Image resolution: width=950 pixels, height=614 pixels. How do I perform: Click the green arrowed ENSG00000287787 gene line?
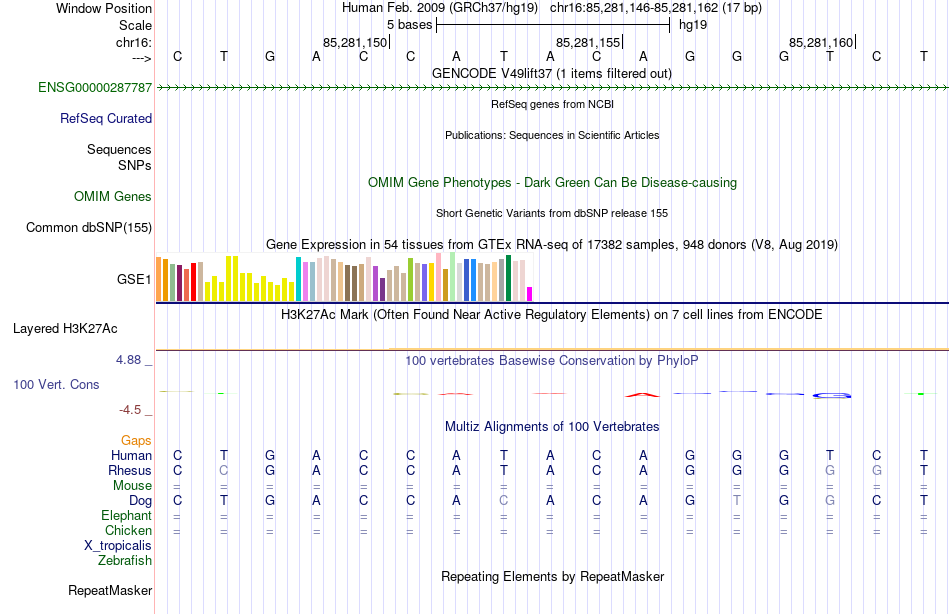[552, 88]
